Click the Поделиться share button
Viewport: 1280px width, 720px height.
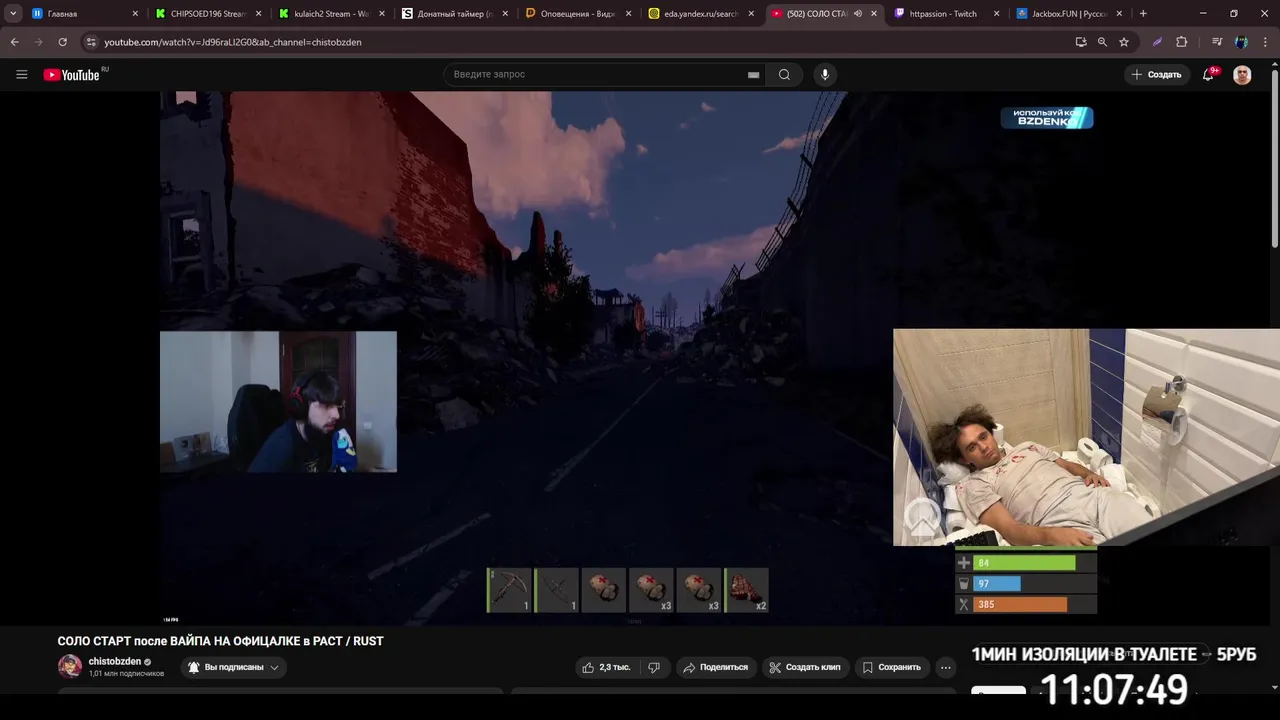[x=716, y=667]
